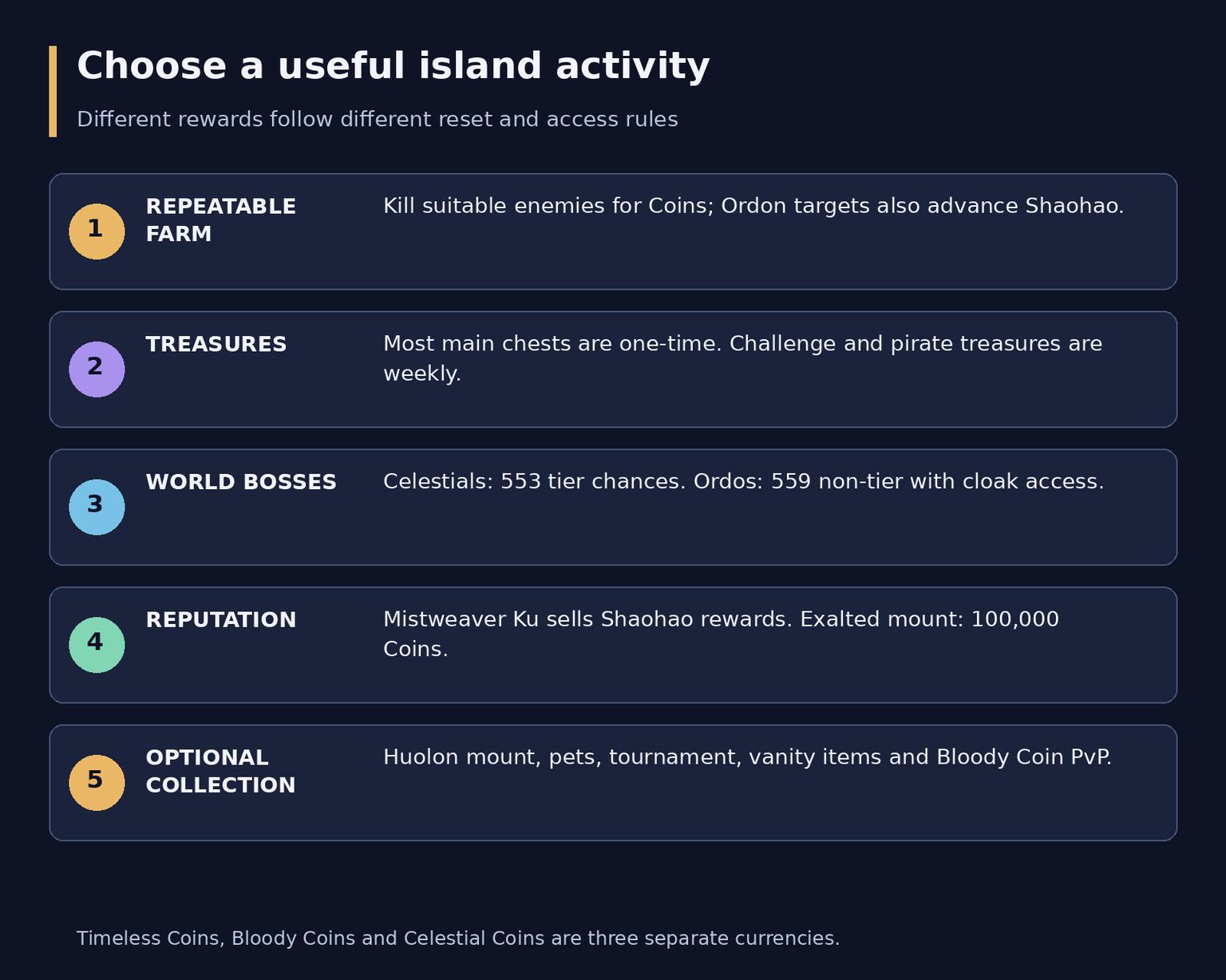This screenshot has height=980, width=1226.
Task: Click the orange number 1 circle badge
Action: tap(97, 231)
